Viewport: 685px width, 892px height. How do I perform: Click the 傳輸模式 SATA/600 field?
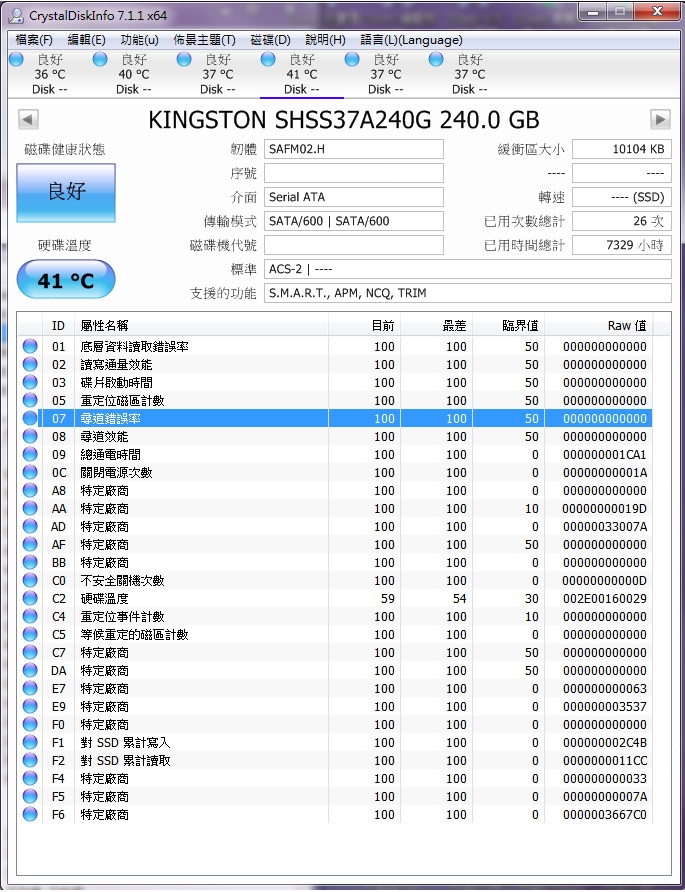[354, 221]
